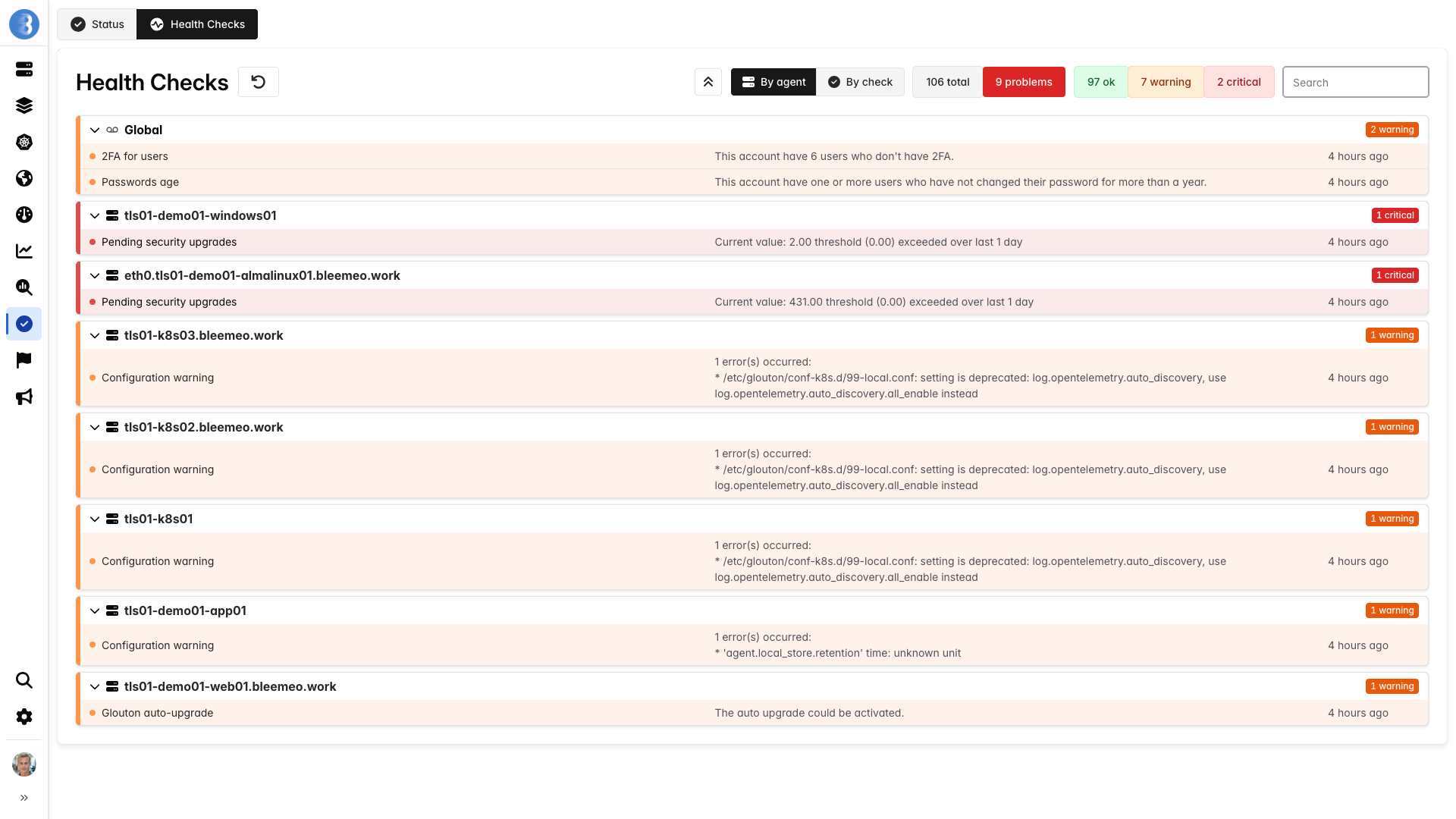
Task: Collapse the tls01-k8s02.bleemeo.work group chevron
Action: click(95, 427)
